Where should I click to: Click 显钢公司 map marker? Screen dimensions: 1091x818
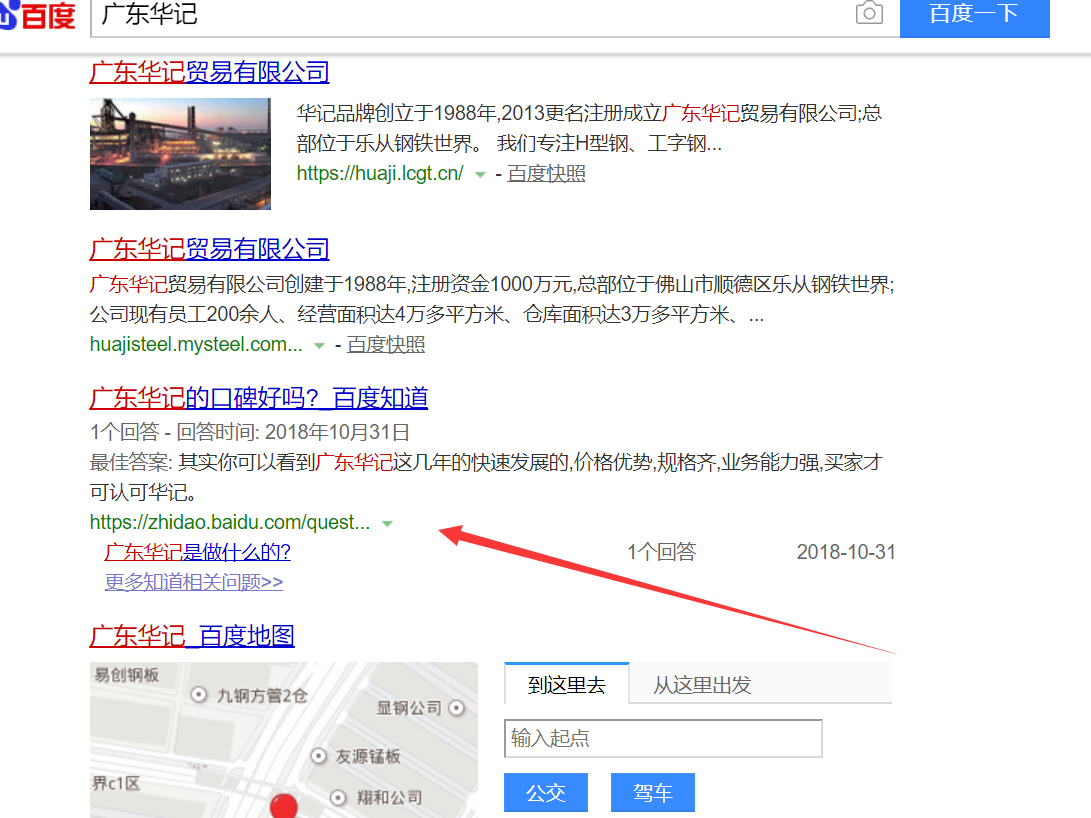coord(457,707)
